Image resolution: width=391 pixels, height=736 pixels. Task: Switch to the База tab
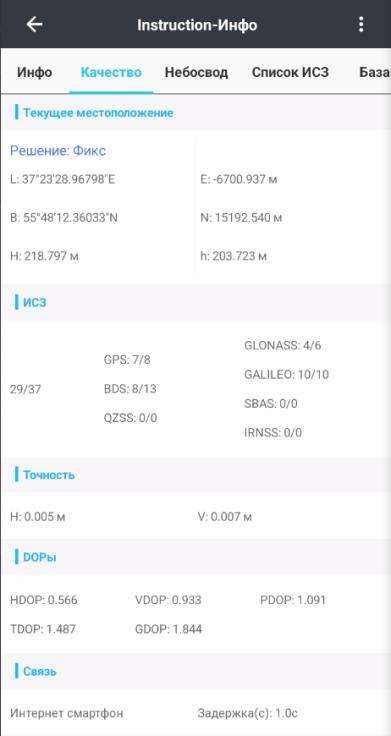point(375,72)
